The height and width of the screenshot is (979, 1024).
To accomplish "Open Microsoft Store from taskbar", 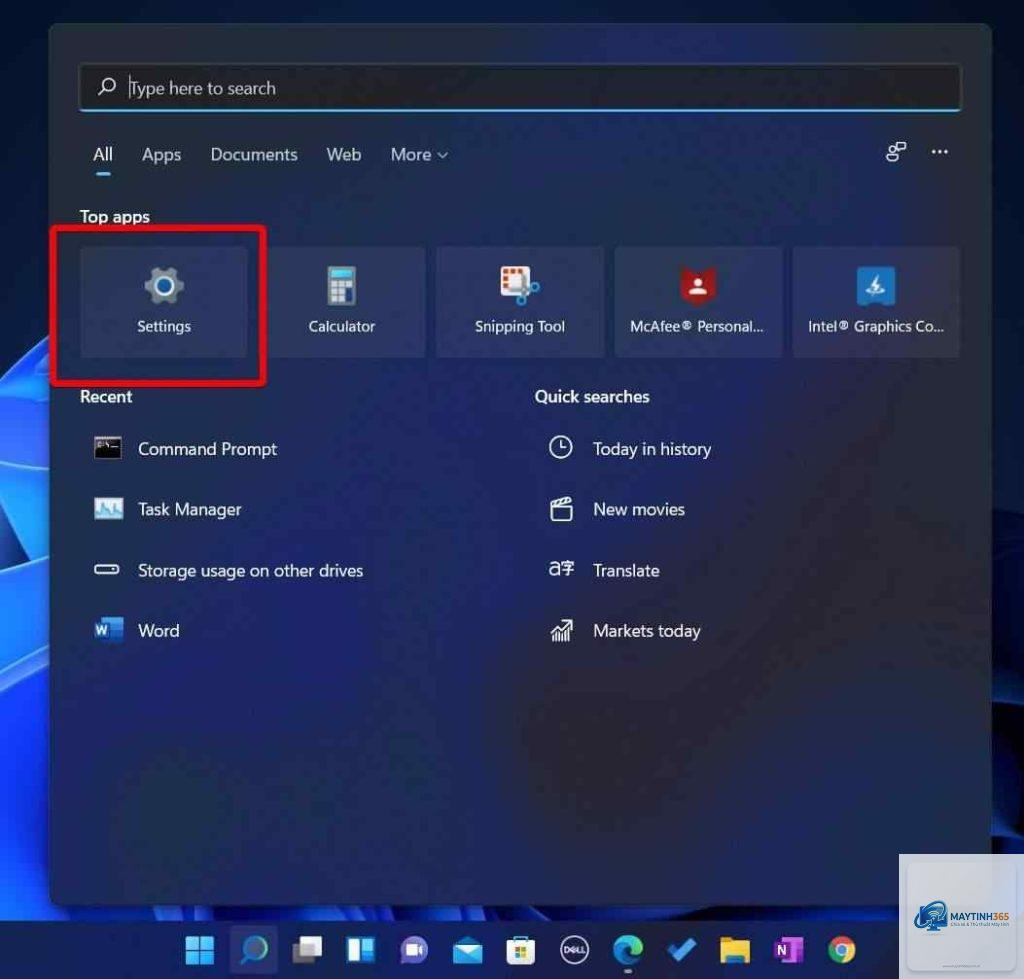I will pos(520,950).
